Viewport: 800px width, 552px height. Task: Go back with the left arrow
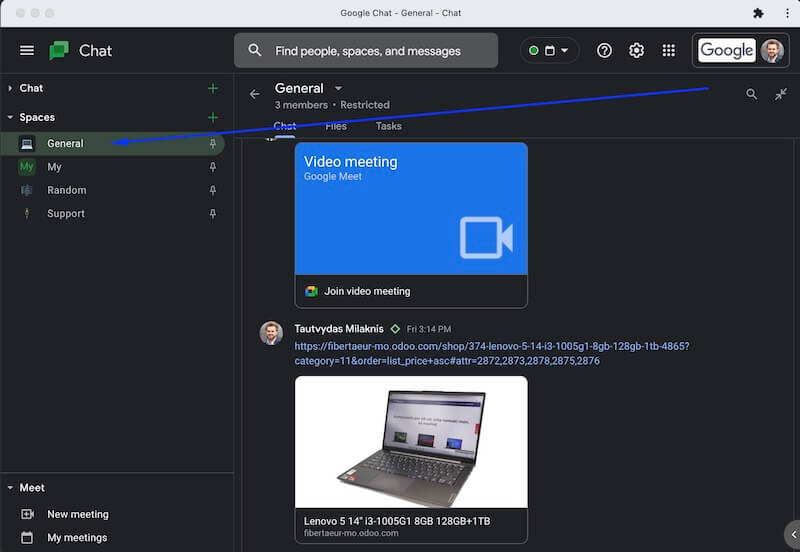(x=255, y=94)
